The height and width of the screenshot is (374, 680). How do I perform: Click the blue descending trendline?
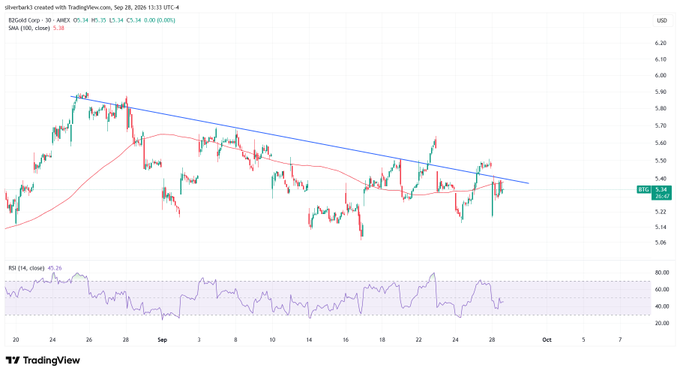pos(299,139)
